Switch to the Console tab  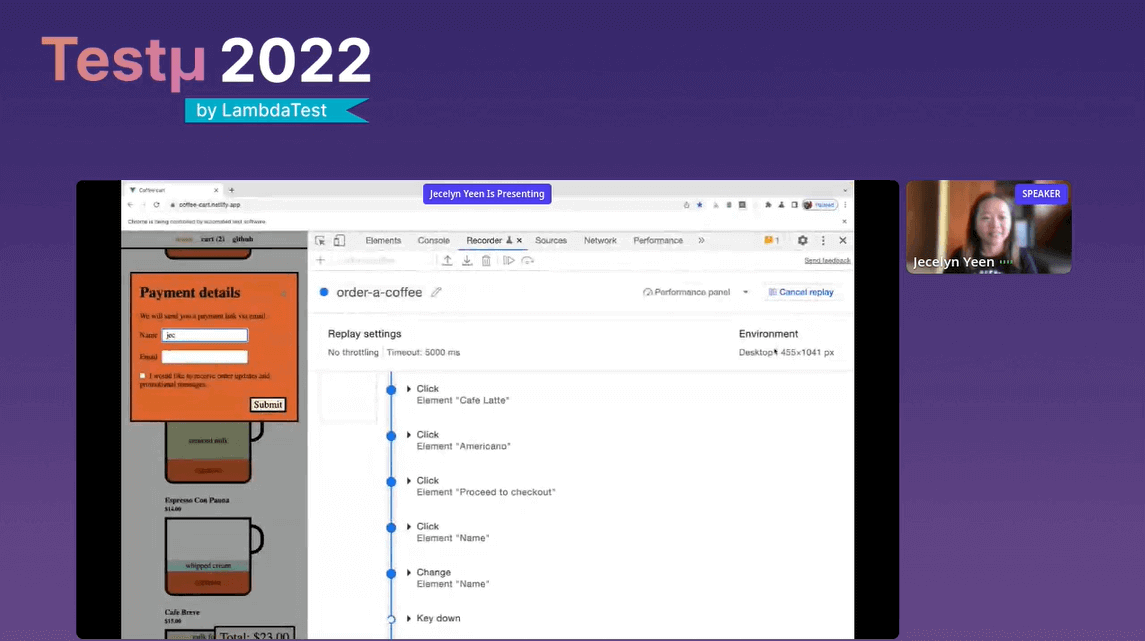433,240
